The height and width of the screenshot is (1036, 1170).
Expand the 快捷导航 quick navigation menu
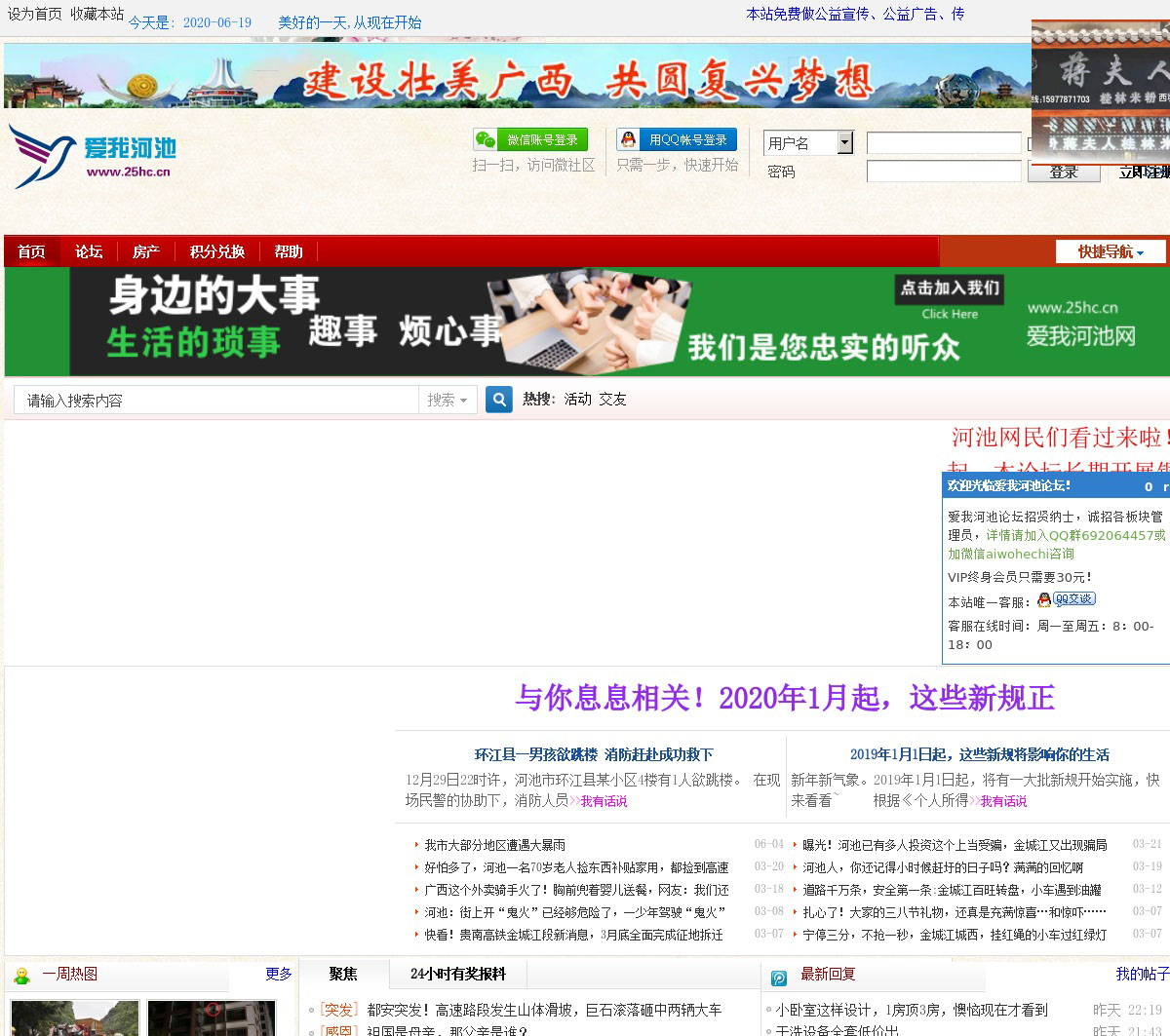coord(1111,251)
